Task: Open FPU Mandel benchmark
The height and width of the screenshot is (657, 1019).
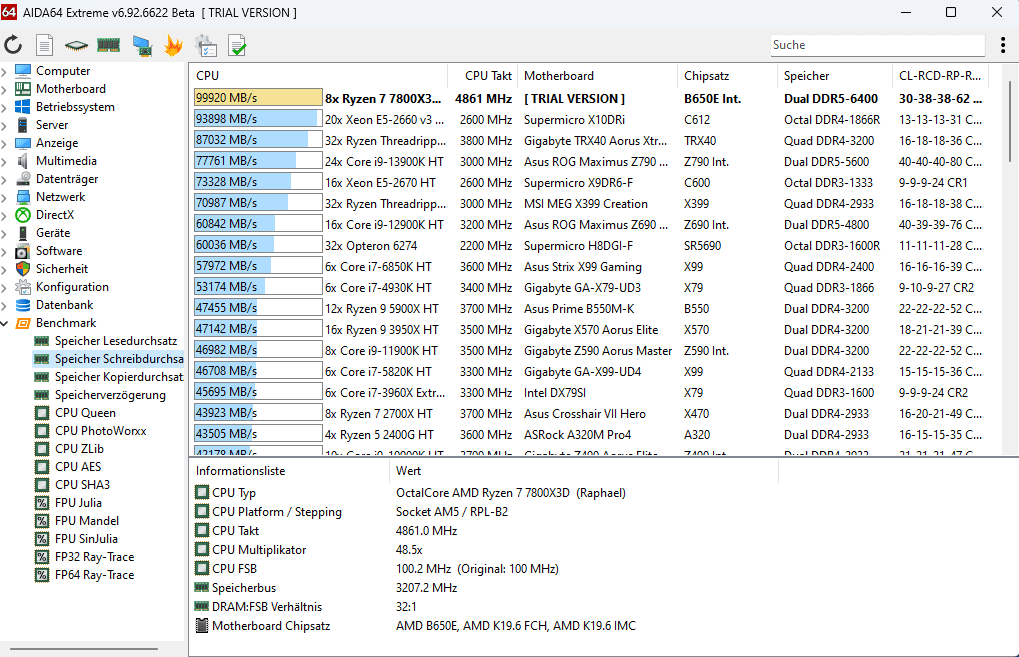Action: (87, 521)
